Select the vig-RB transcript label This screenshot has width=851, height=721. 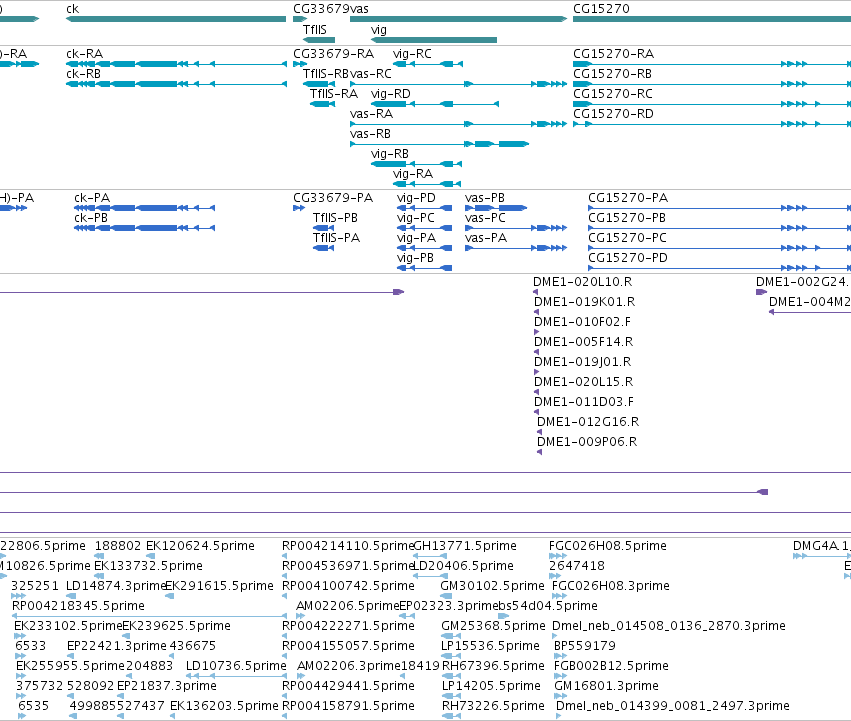(390, 154)
